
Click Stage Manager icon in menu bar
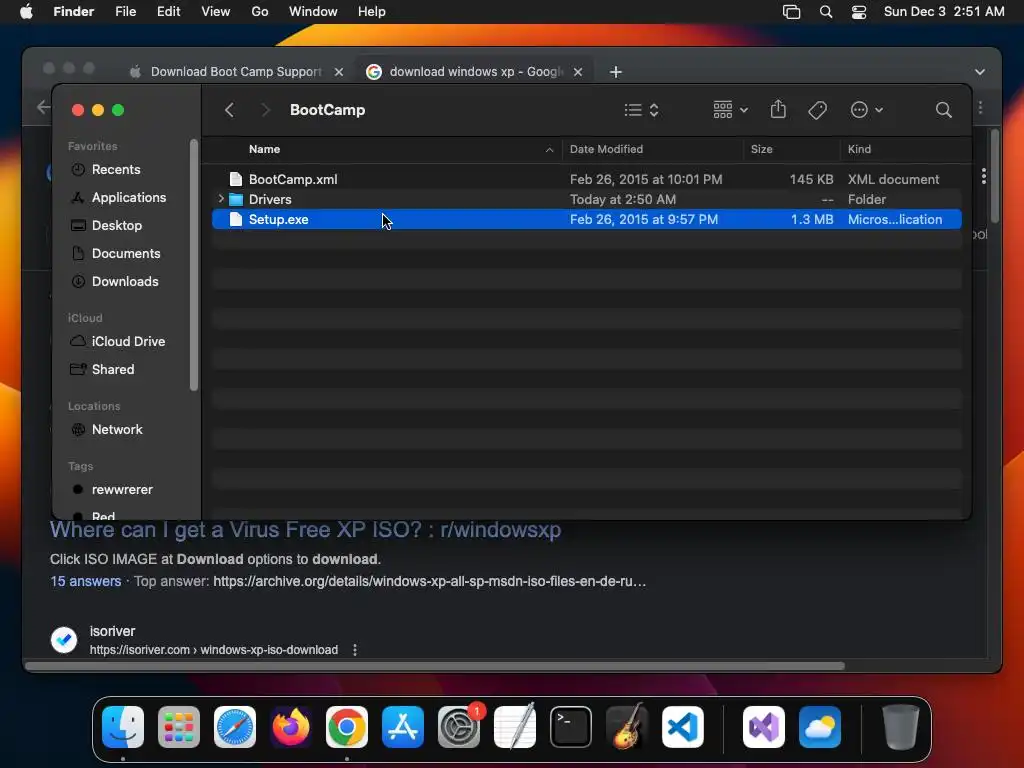click(792, 12)
